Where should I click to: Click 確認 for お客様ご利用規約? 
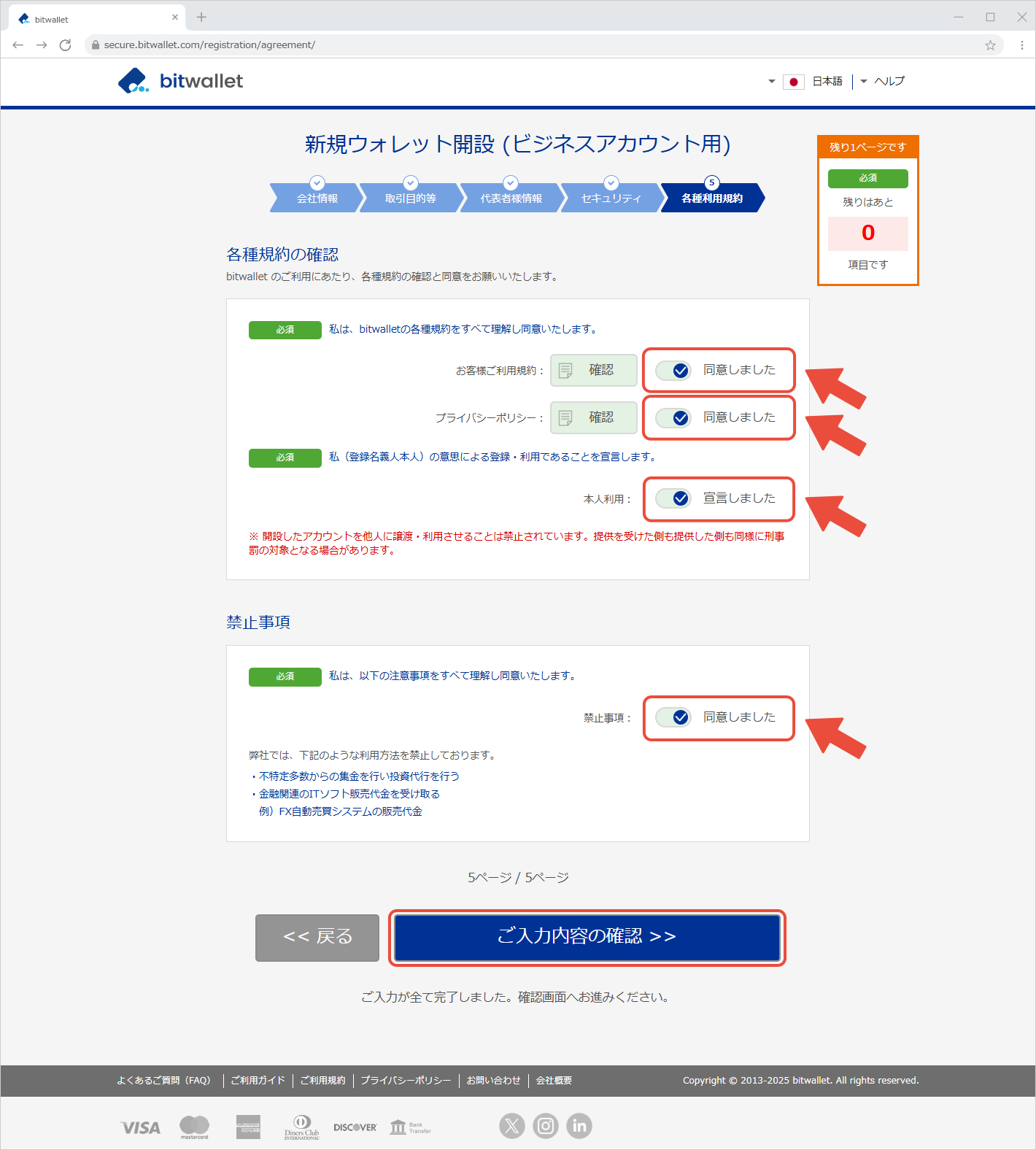click(x=594, y=370)
